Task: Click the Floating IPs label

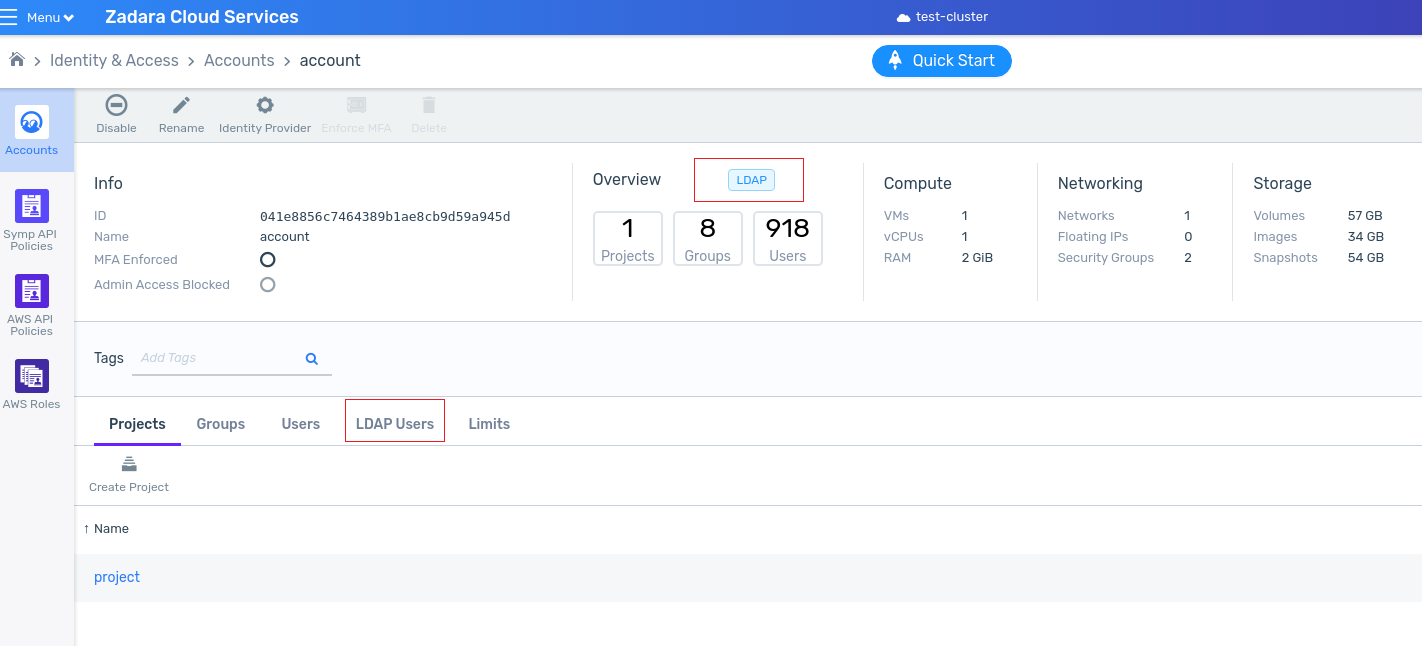Action: pyautogui.click(x=1093, y=237)
